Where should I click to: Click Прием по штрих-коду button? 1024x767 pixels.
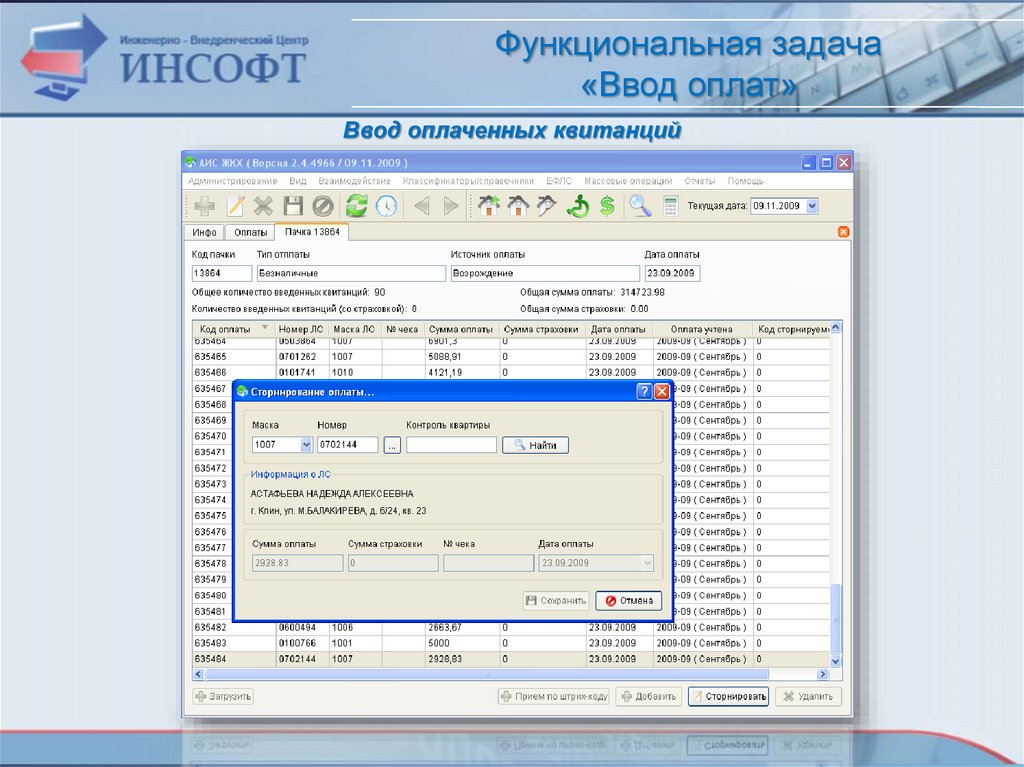[x=554, y=696]
